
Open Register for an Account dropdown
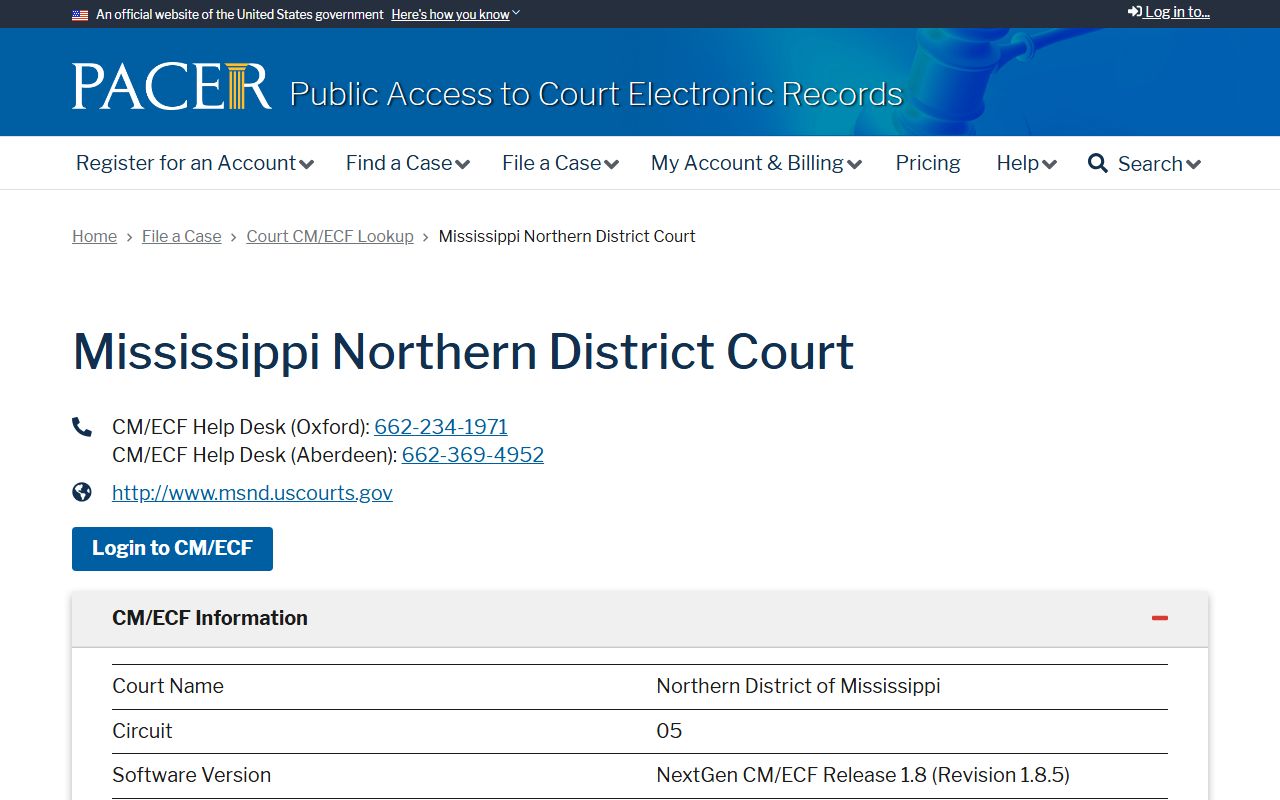pyautogui.click(x=195, y=163)
